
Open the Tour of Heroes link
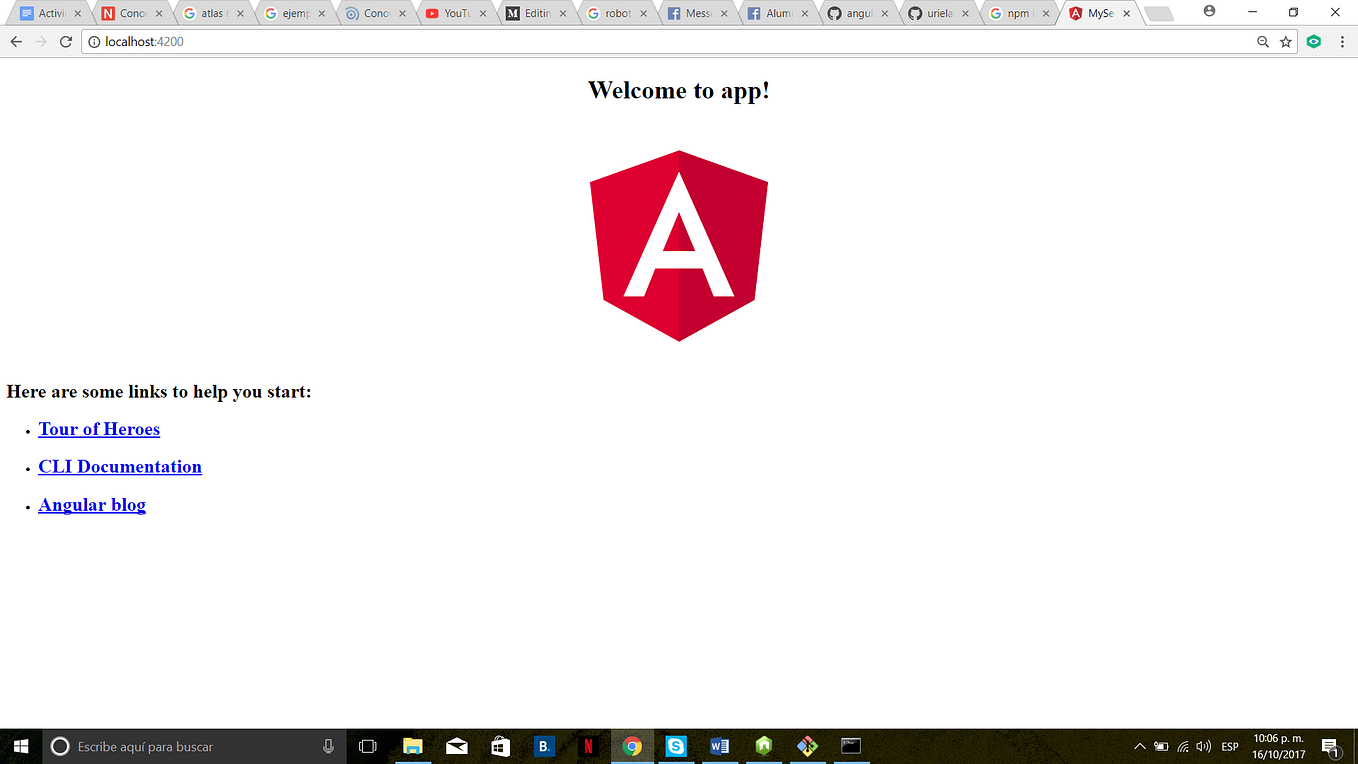98,429
